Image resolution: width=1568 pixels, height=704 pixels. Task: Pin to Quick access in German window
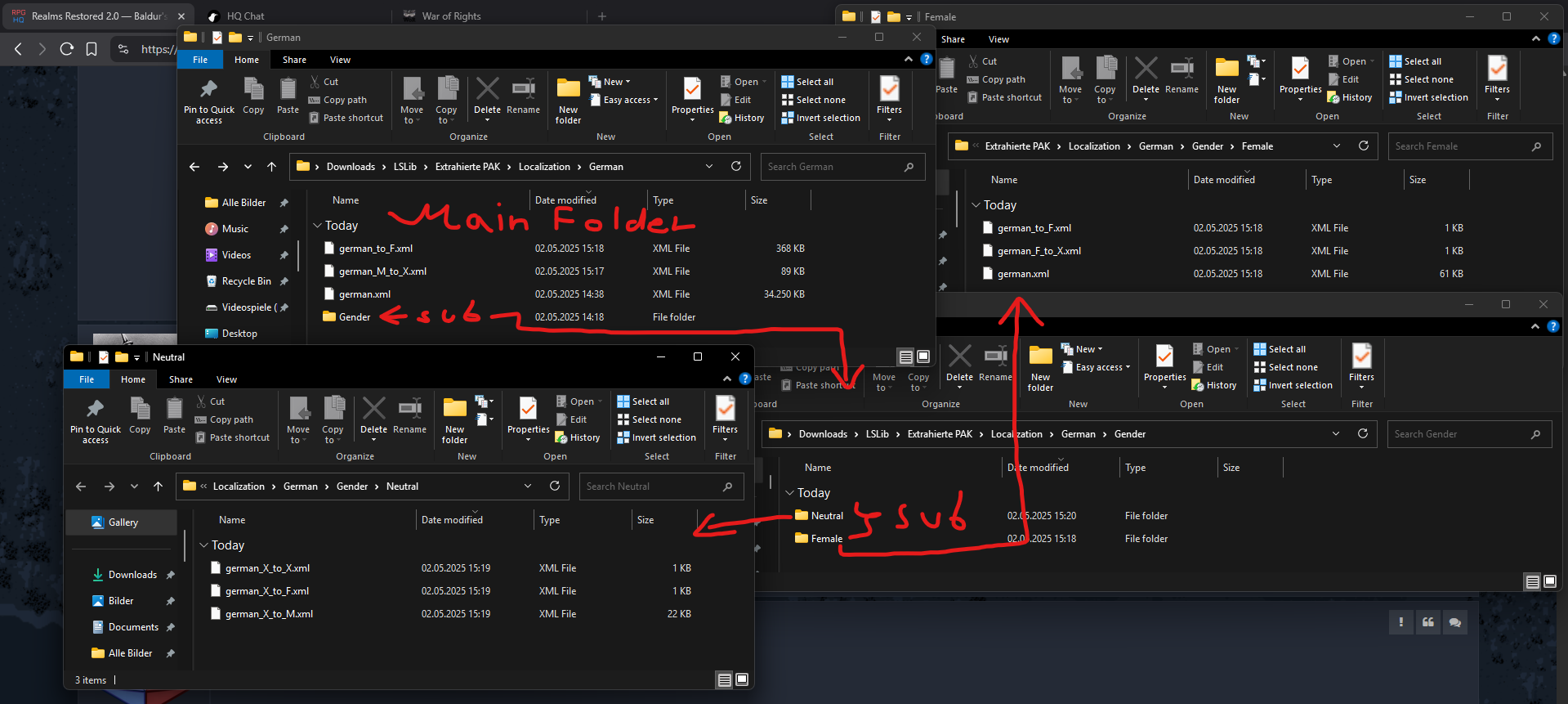(209, 100)
